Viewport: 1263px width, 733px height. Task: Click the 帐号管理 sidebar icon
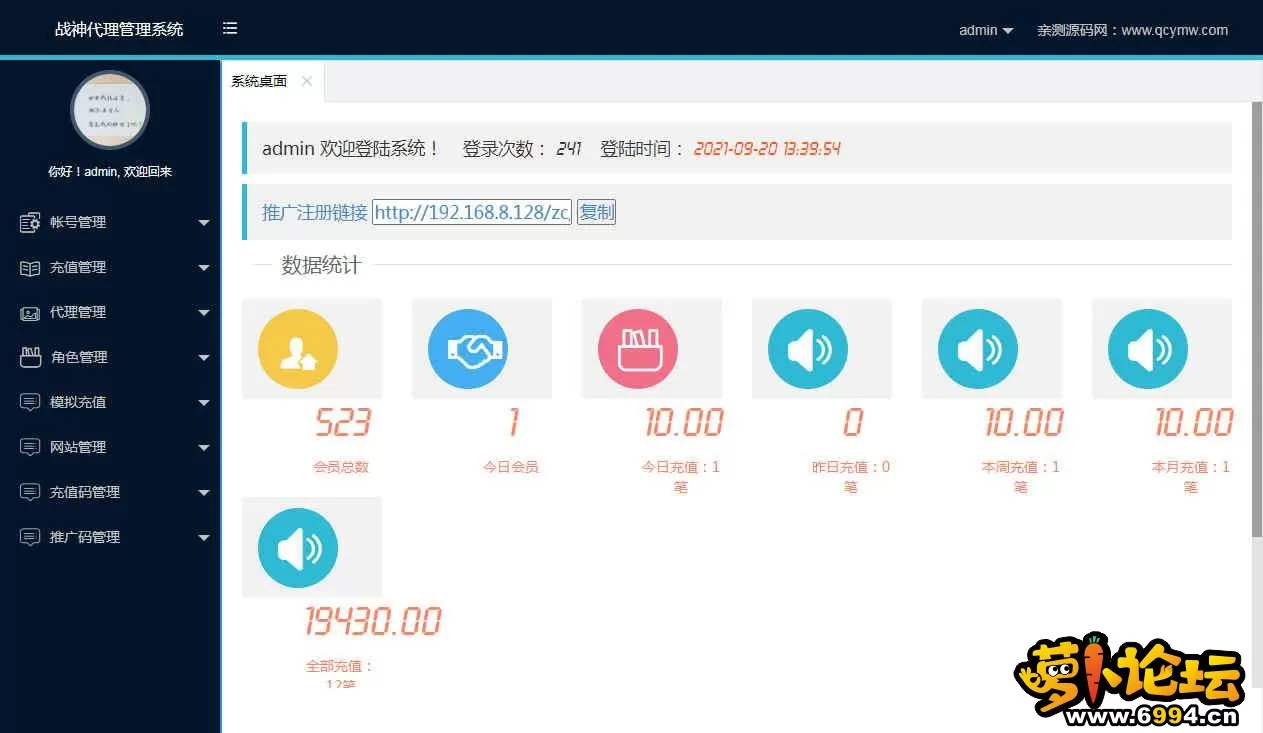pos(30,222)
